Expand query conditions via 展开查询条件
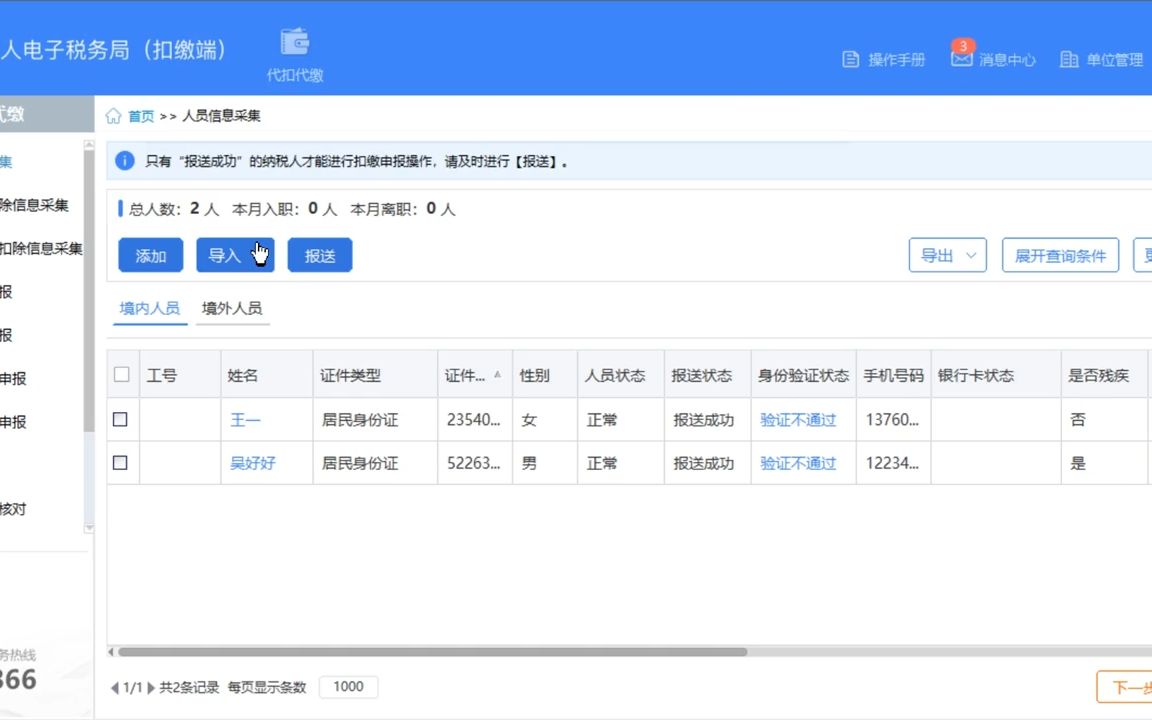 pyautogui.click(x=1060, y=255)
